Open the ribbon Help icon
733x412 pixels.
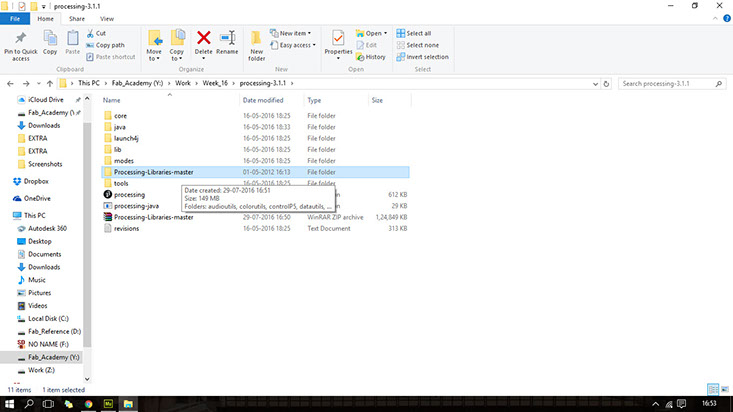[727, 19]
